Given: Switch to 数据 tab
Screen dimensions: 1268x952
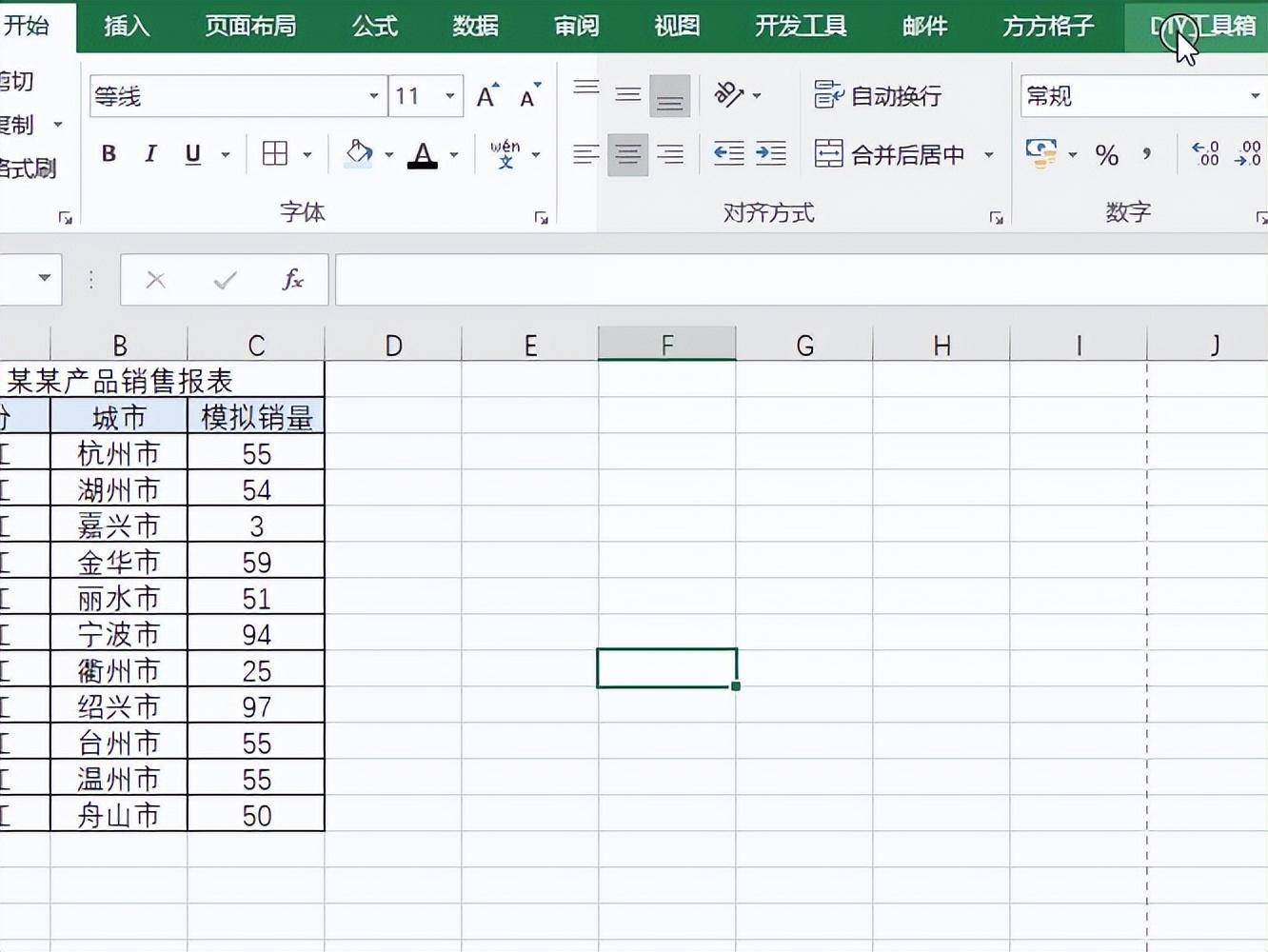Looking at the screenshot, I should point(476,26).
